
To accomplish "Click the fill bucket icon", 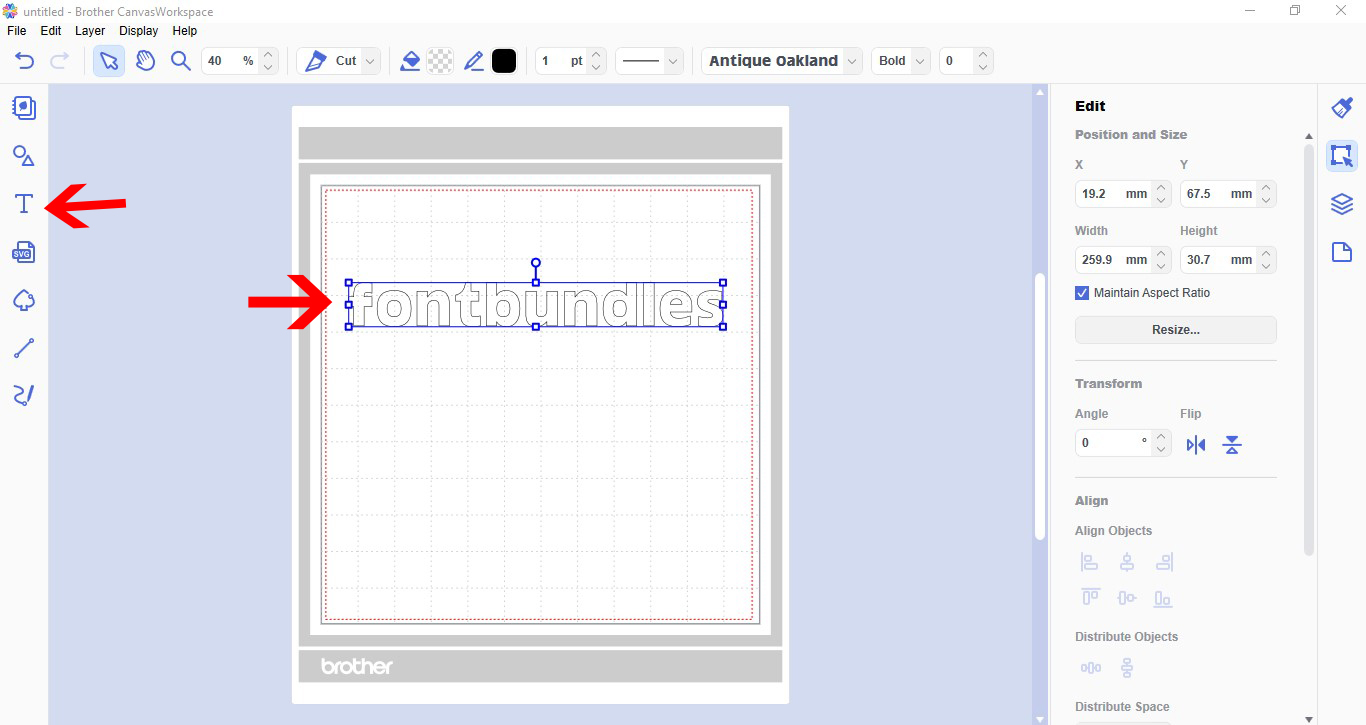I will (409, 61).
